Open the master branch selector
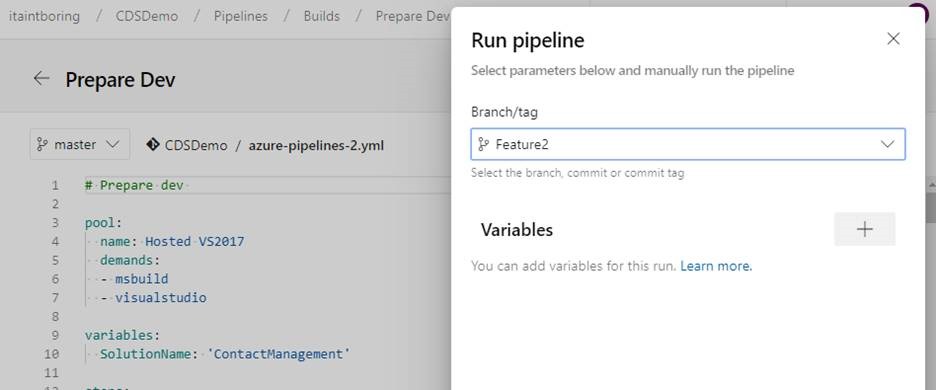This screenshot has width=936, height=390. 79,145
